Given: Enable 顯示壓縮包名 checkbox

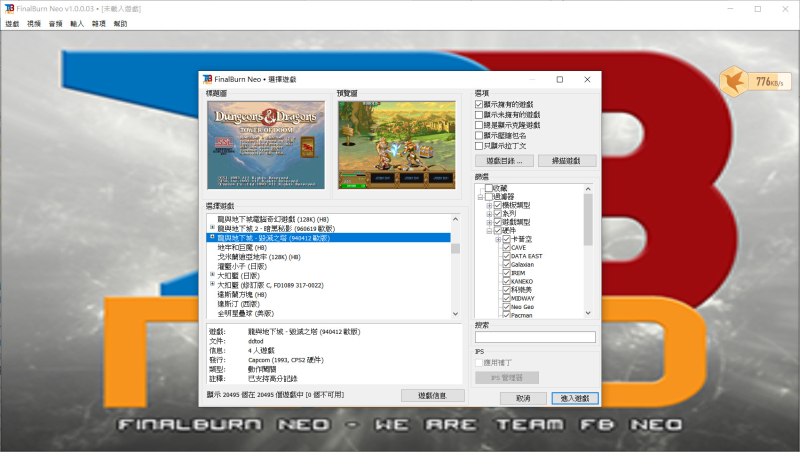Looking at the screenshot, I should [x=479, y=135].
